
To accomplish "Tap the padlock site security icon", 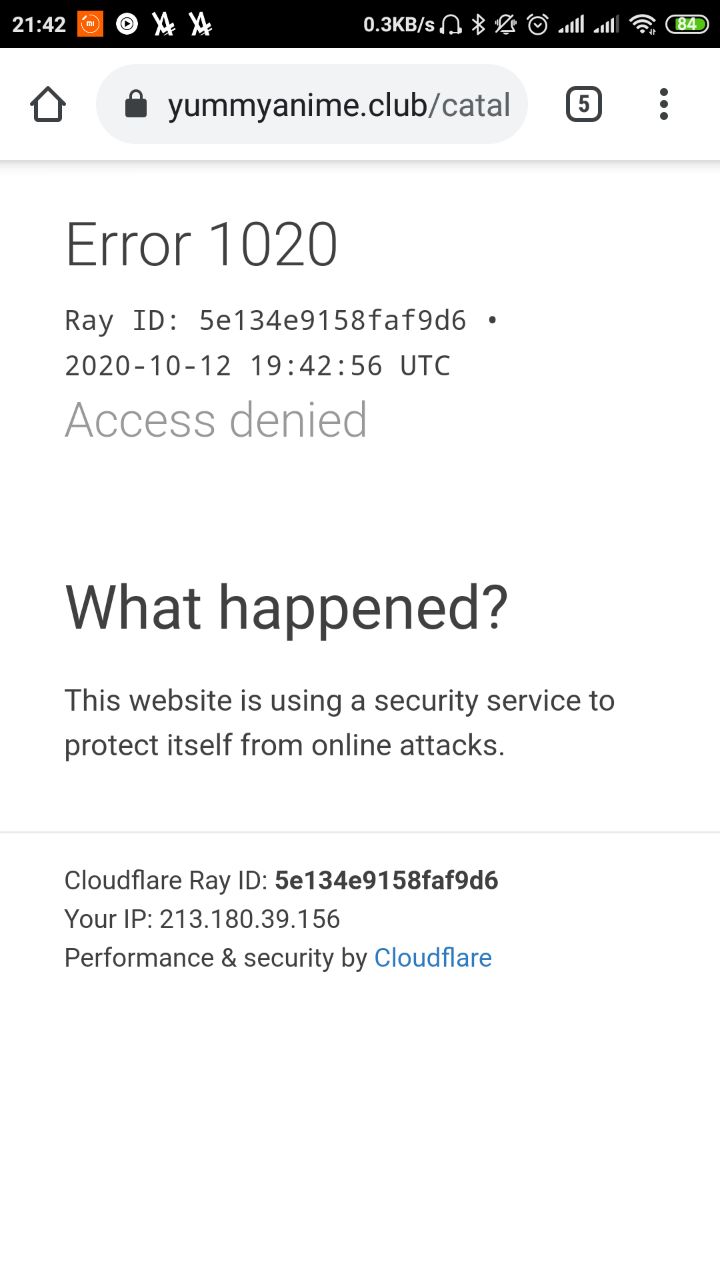I will tap(136, 104).
